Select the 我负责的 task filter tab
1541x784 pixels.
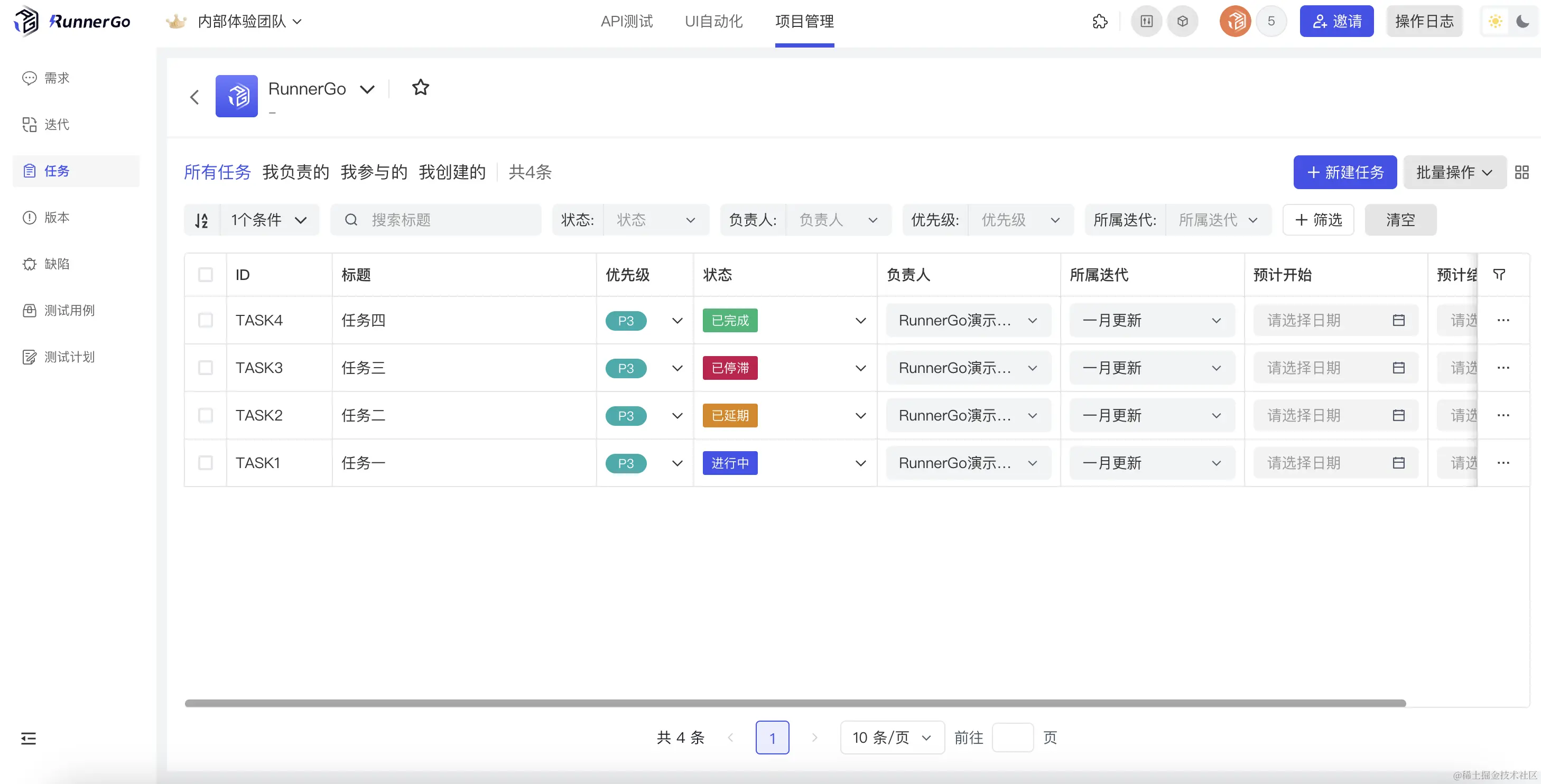point(295,172)
